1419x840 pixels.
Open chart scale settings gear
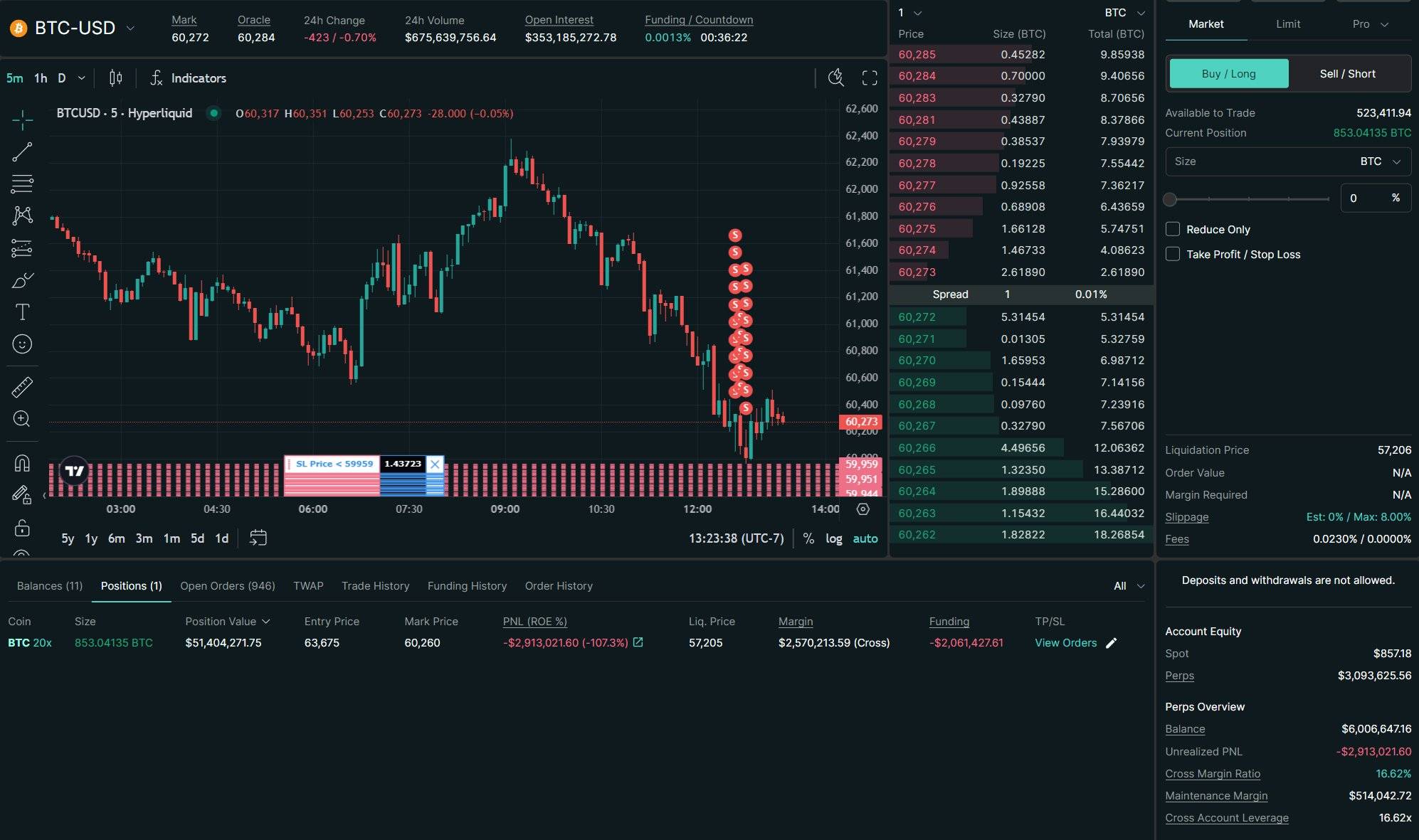tap(863, 509)
